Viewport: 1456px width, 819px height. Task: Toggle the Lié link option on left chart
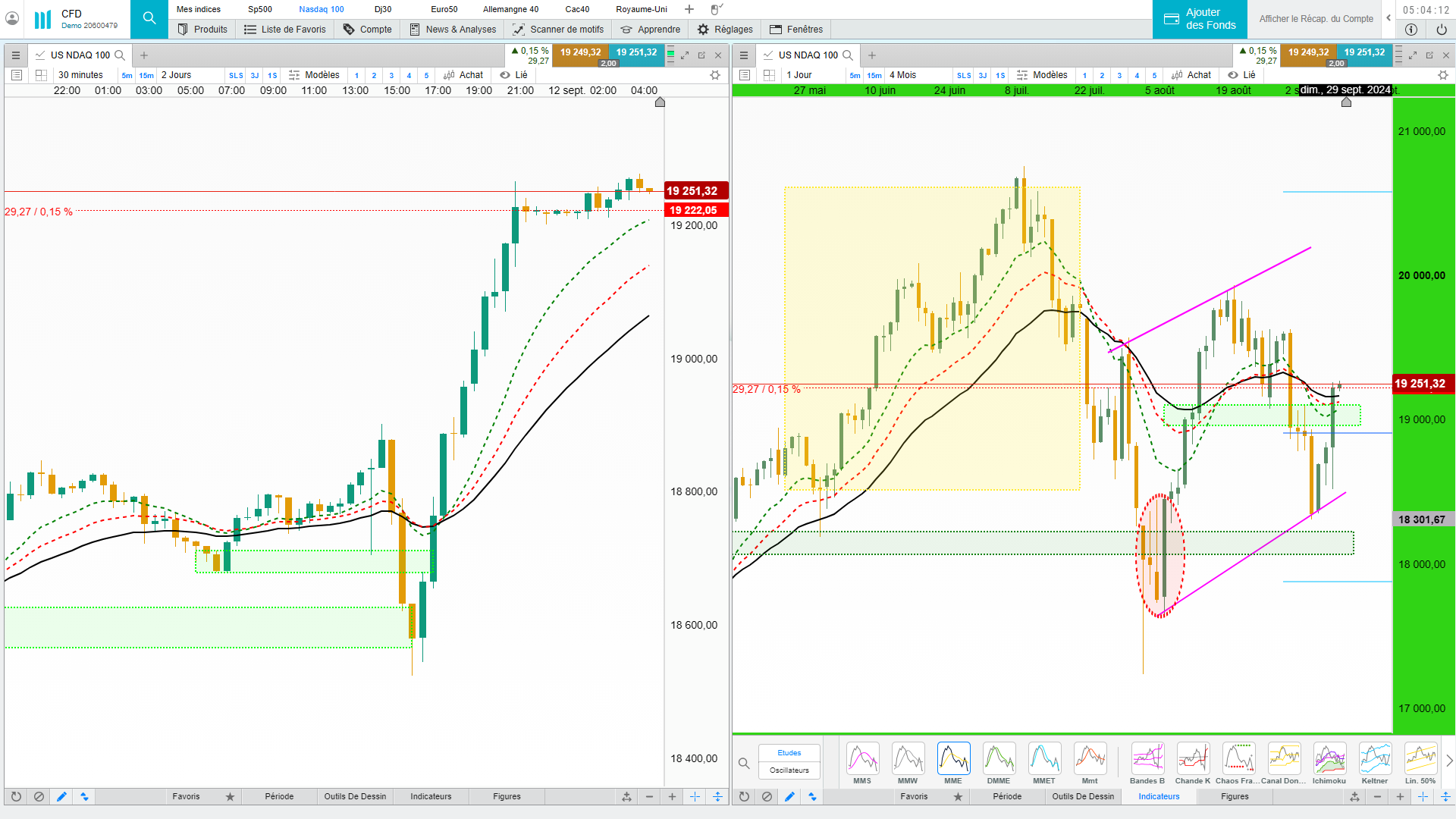[x=514, y=75]
